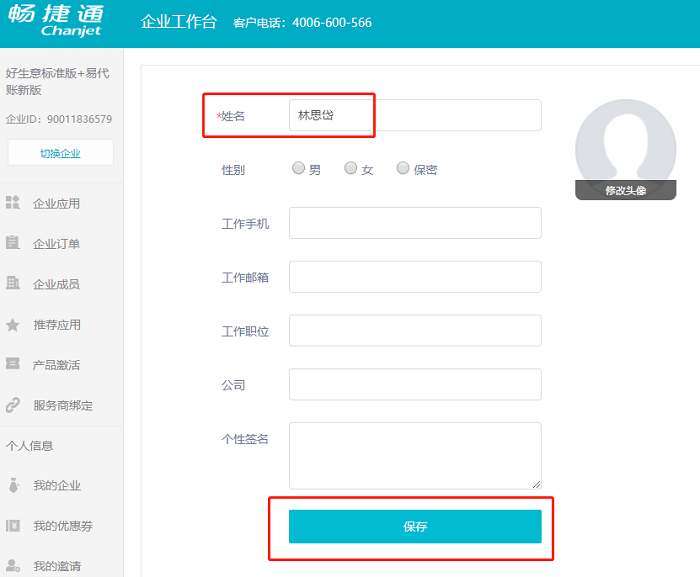Click the 企业订单 clipboard icon

pyautogui.click(x=12, y=243)
